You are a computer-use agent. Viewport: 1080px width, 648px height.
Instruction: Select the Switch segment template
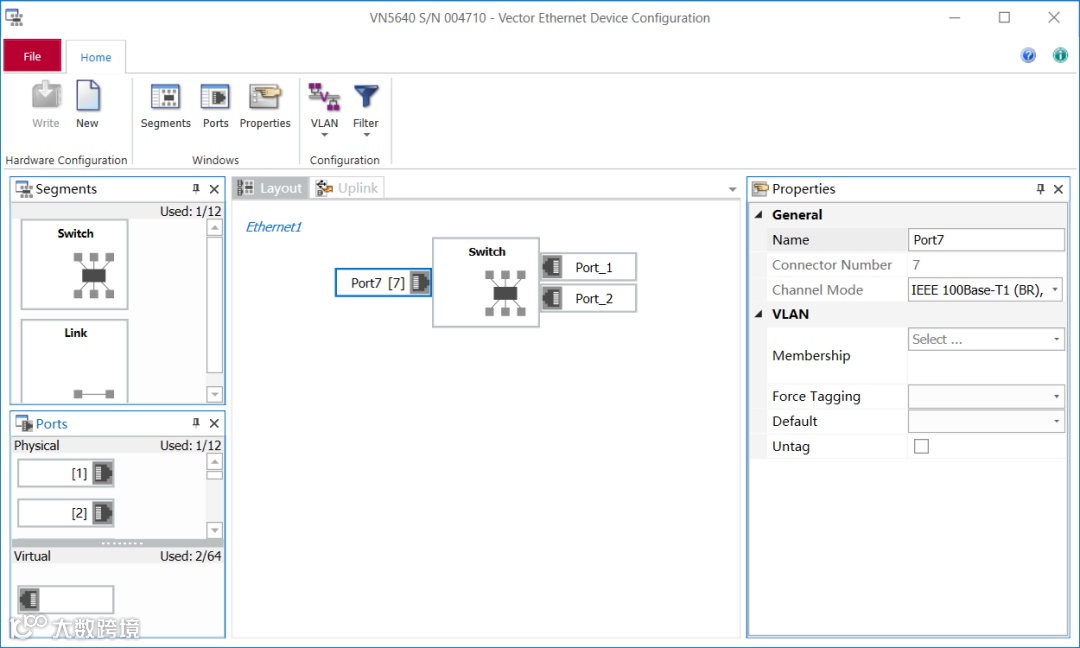pos(74,264)
